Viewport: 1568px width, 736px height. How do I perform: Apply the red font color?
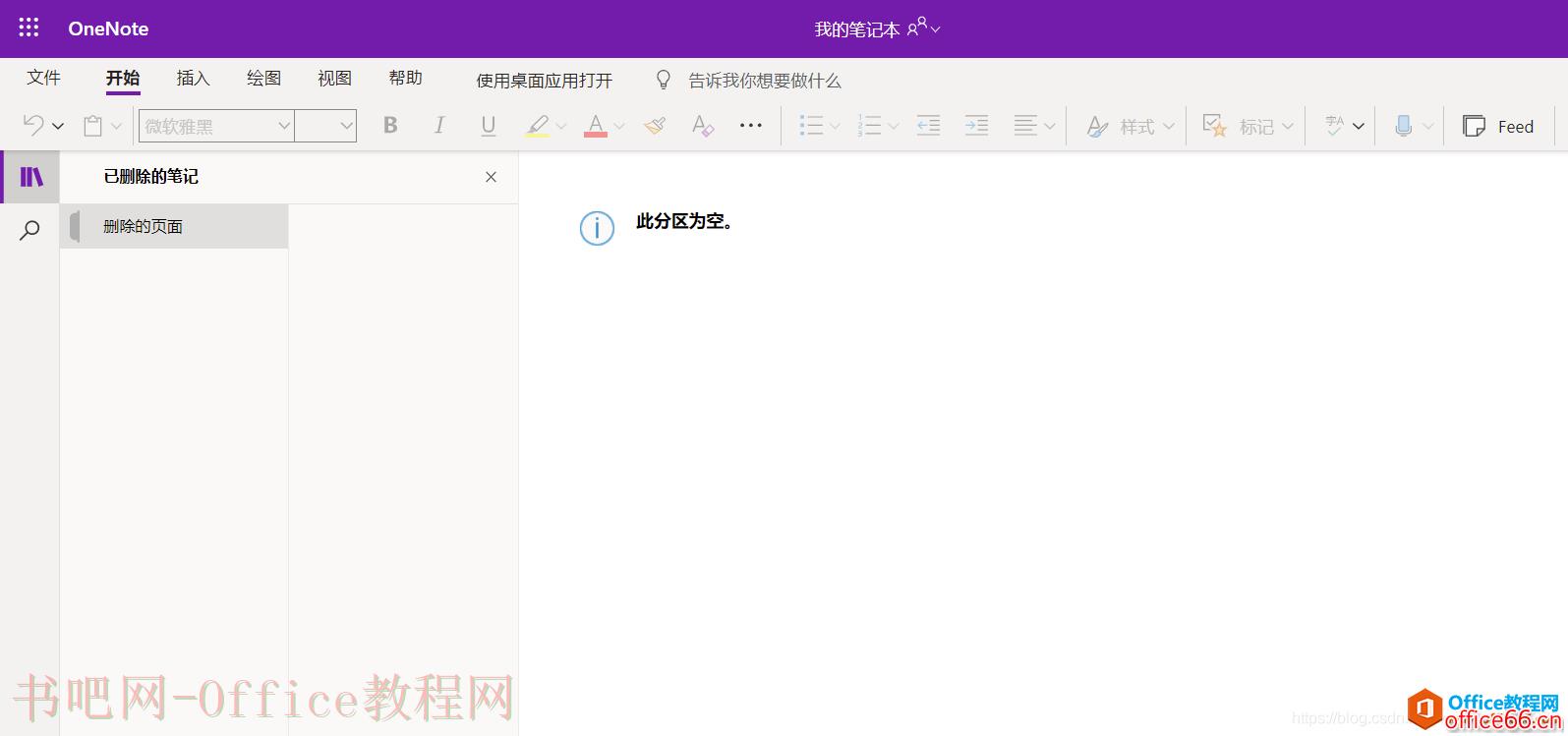[596, 126]
